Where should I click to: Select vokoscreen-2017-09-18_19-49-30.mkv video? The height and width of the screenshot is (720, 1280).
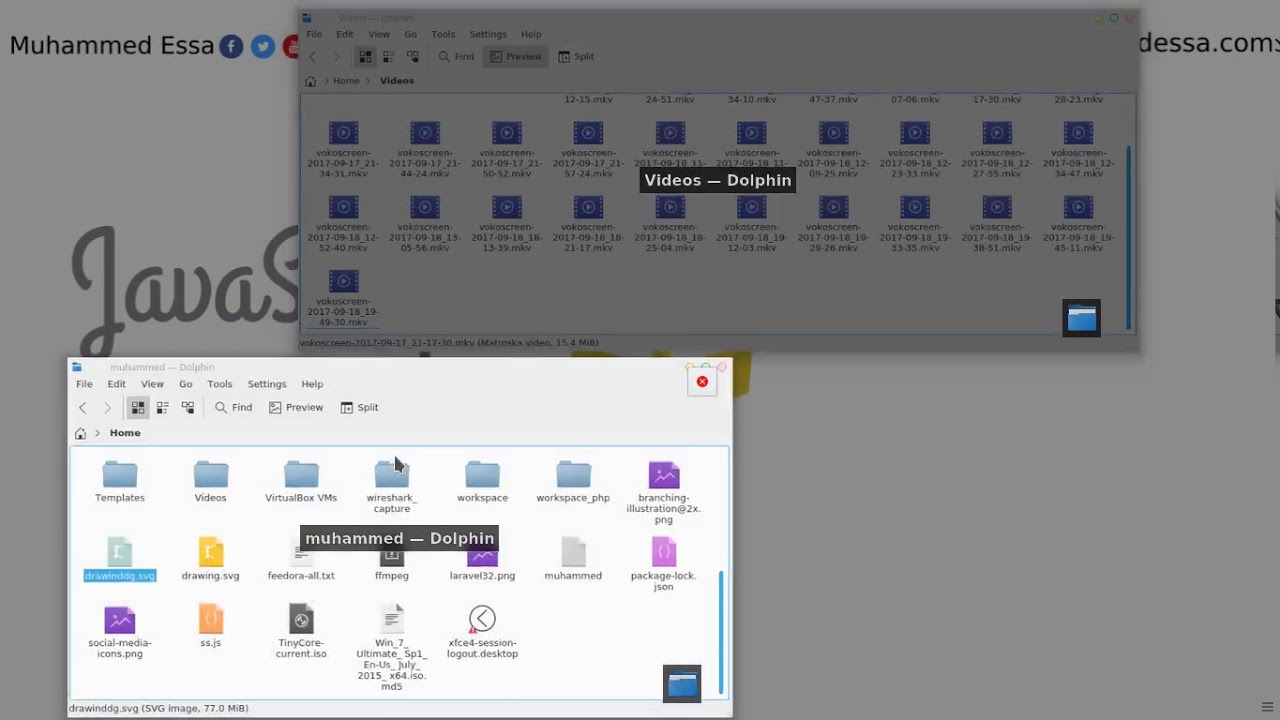[343, 298]
